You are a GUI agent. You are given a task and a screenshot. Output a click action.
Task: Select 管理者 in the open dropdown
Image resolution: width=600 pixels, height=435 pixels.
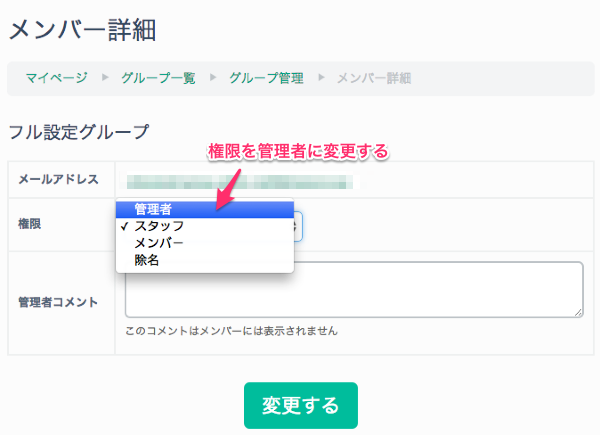tap(155, 209)
